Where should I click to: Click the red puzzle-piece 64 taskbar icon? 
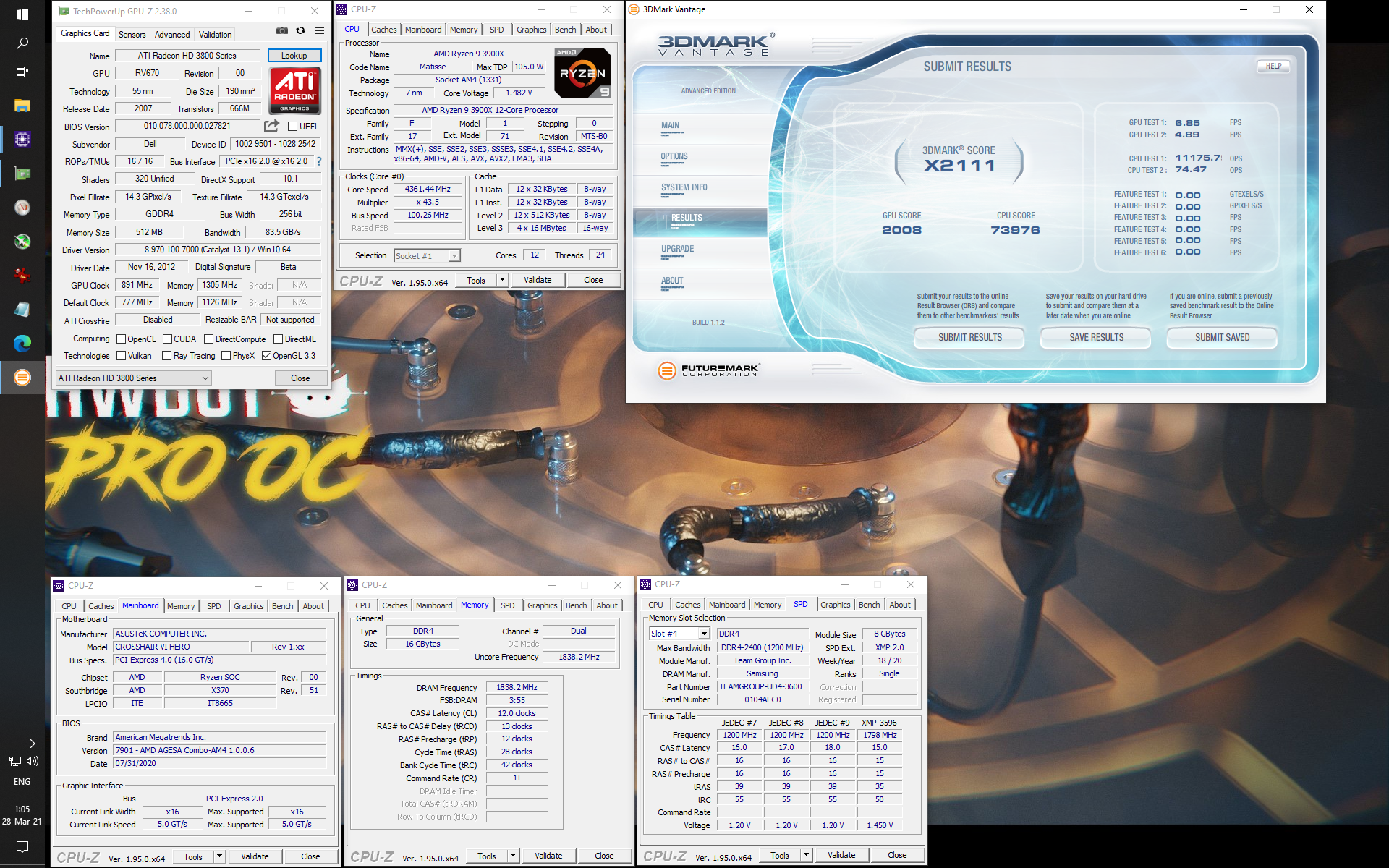[x=22, y=276]
